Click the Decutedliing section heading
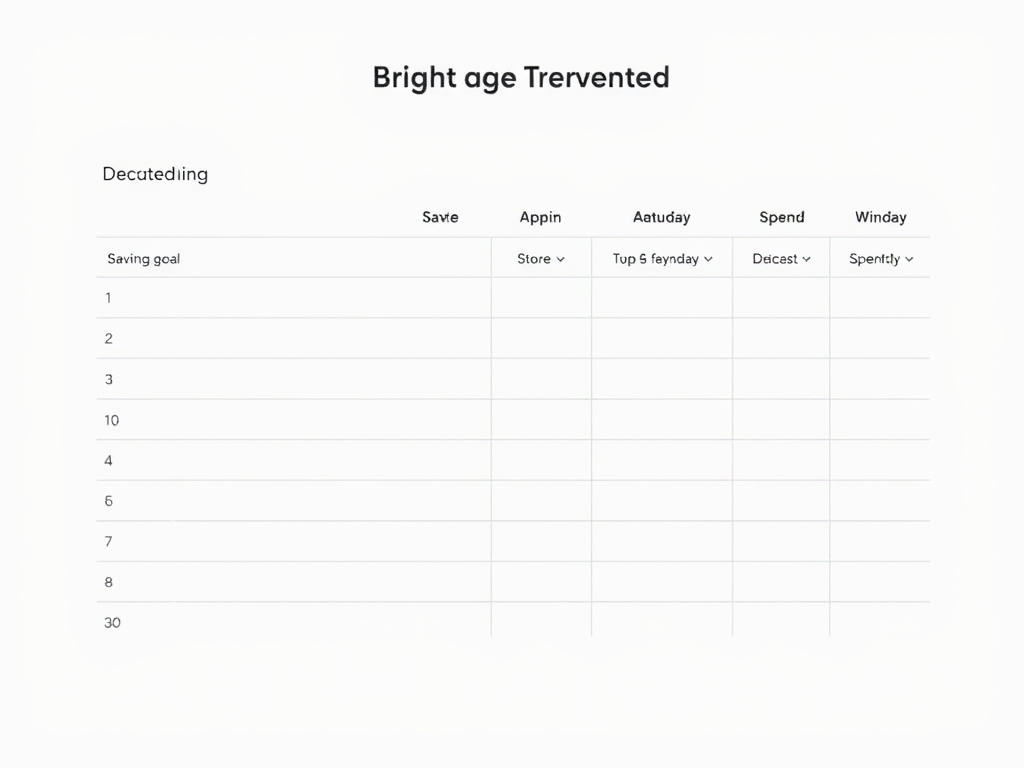The width and height of the screenshot is (1024, 768). tap(155, 174)
